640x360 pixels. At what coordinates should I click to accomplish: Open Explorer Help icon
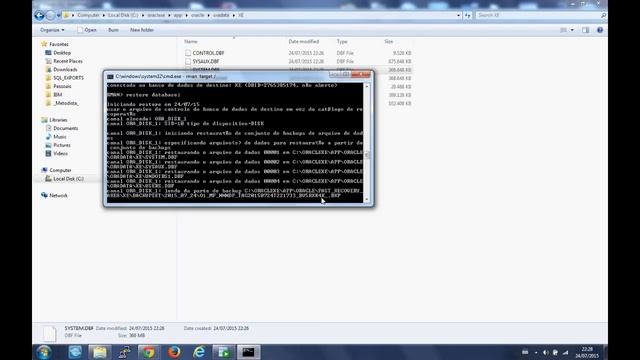[x=600, y=30]
